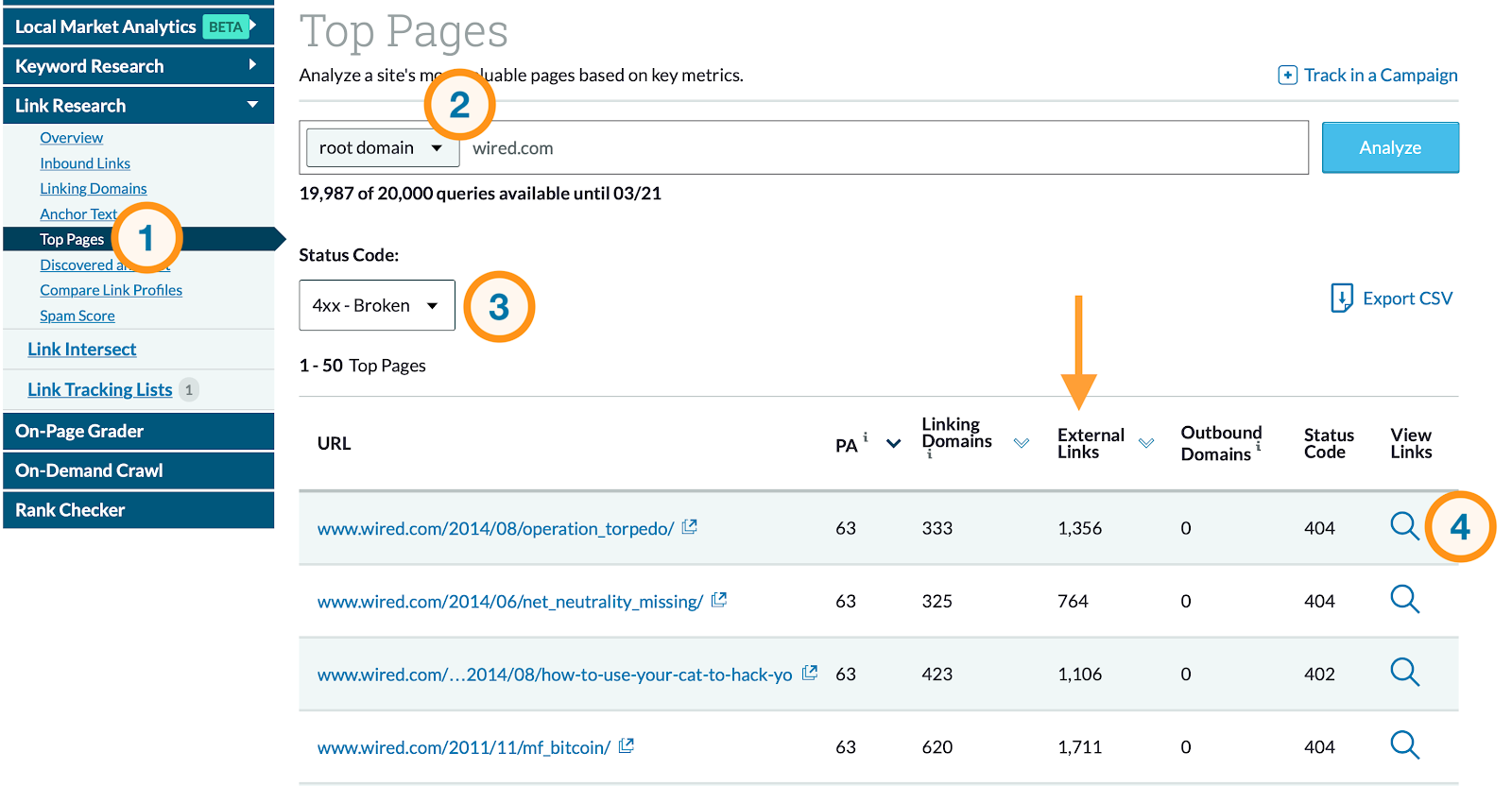Sort by External Links column chevron
Screen dimensions: 1512x786
(1146, 443)
